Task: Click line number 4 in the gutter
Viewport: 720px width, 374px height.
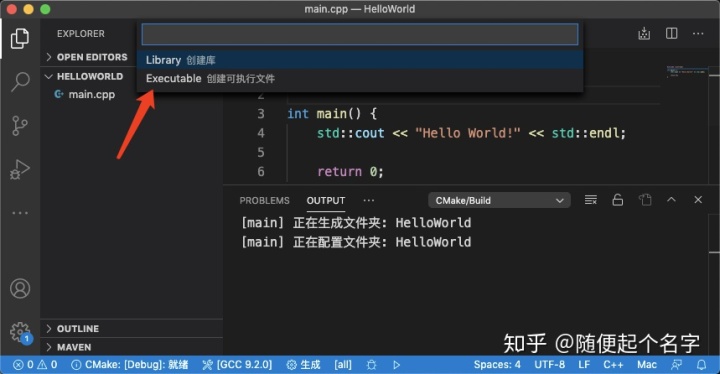Action: tap(261, 133)
